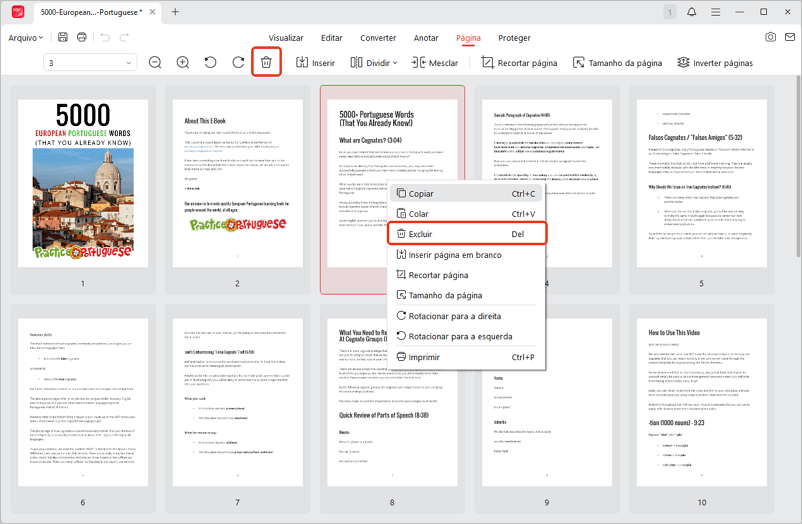This screenshot has height=524, width=802.
Task: Choose Tamanho da página in context menu
Action: pyautogui.click(x=466, y=295)
